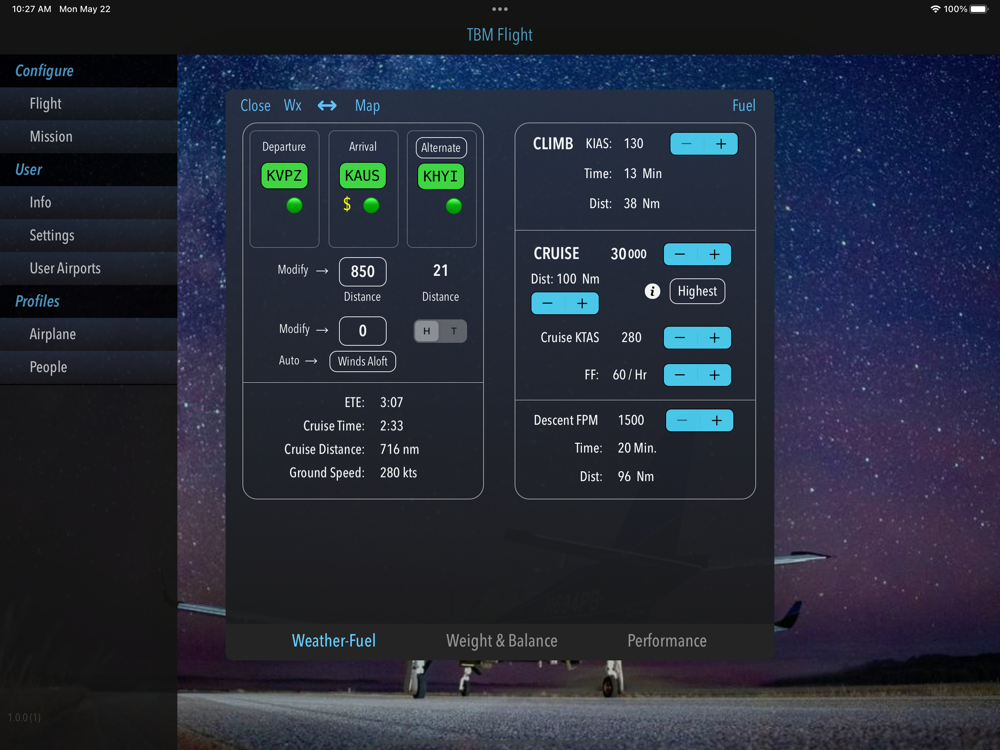Select T on the headwind/tailwind toggle
This screenshot has height=750, width=1000.
[453, 331]
